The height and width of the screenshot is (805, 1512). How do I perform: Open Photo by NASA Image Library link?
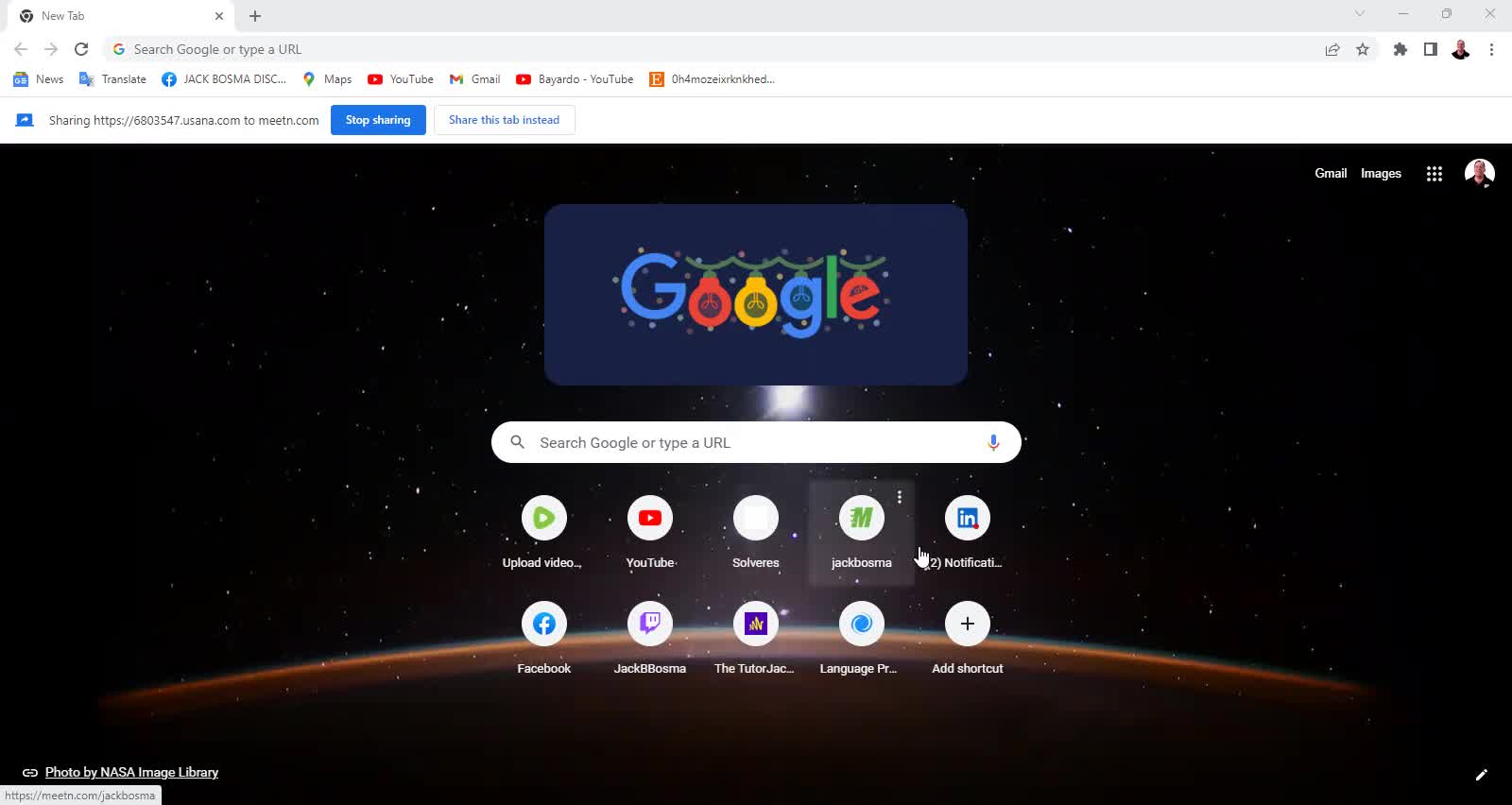(x=131, y=772)
